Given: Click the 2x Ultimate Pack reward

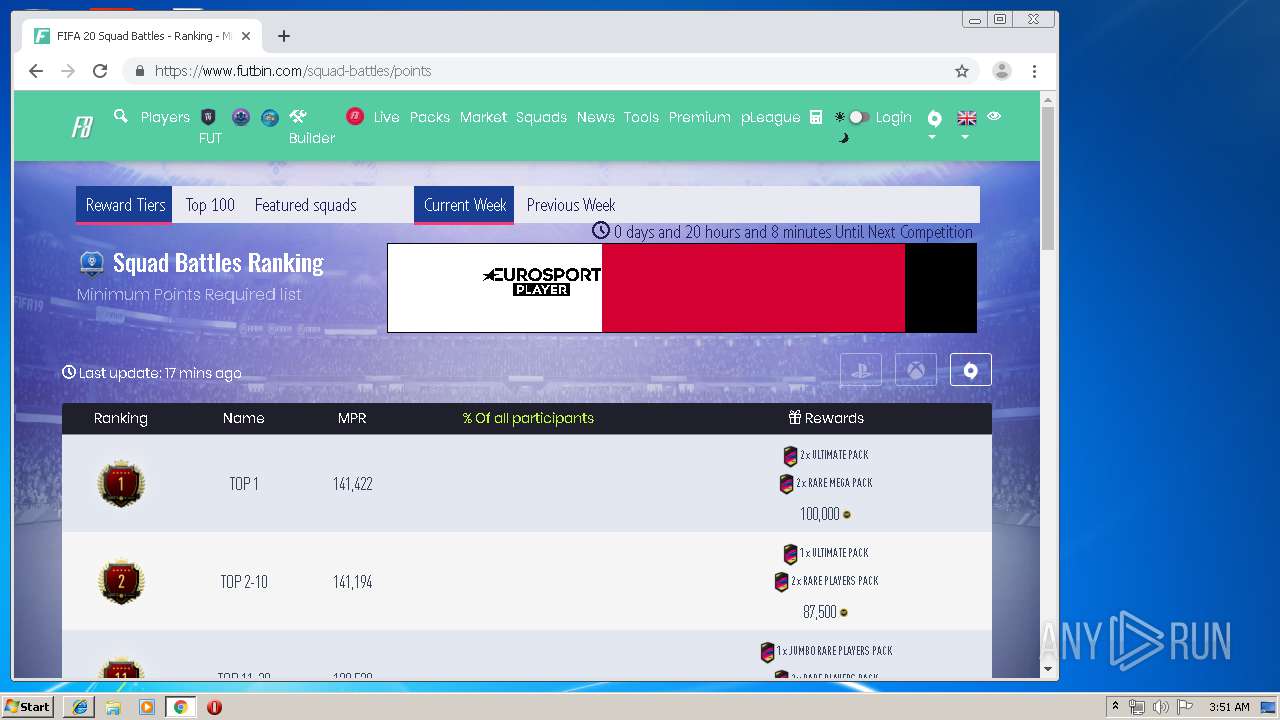Looking at the screenshot, I should [826, 455].
